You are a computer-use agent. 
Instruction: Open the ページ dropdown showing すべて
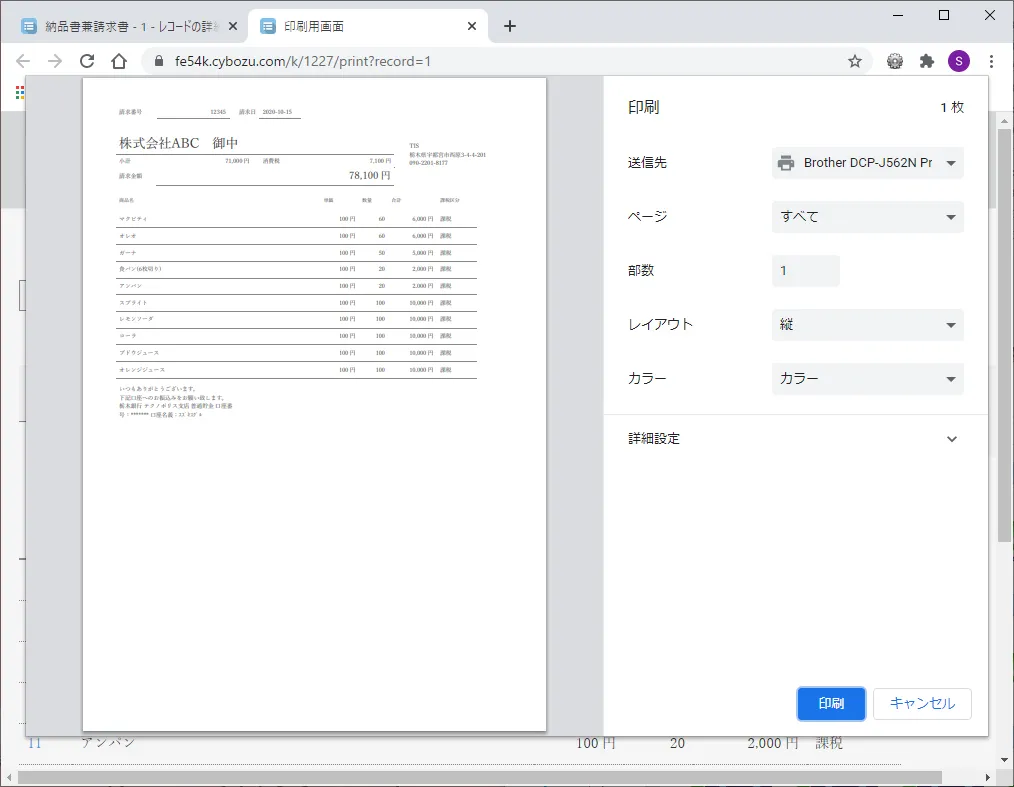coord(867,217)
